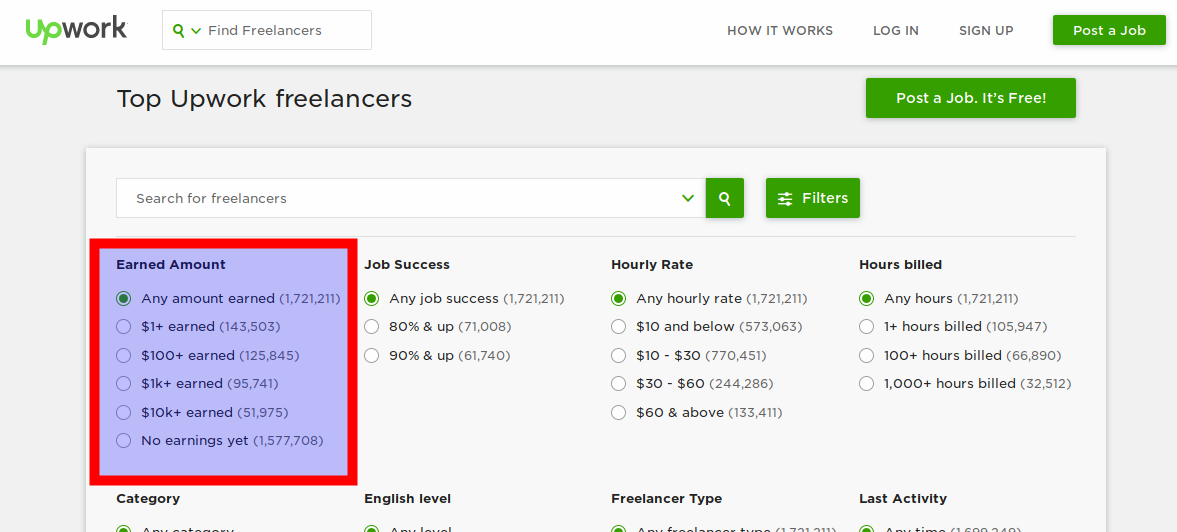Select $100+ earned option
The height and width of the screenshot is (532, 1177).
[124, 355]
